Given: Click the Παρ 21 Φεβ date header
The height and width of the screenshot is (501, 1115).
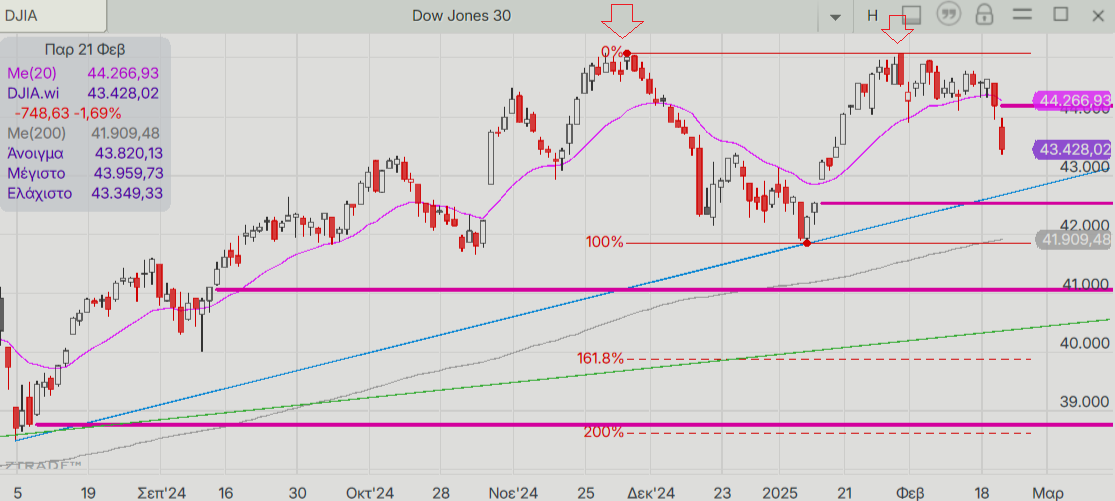Looking at the screenshot, I should pos(85,49).
